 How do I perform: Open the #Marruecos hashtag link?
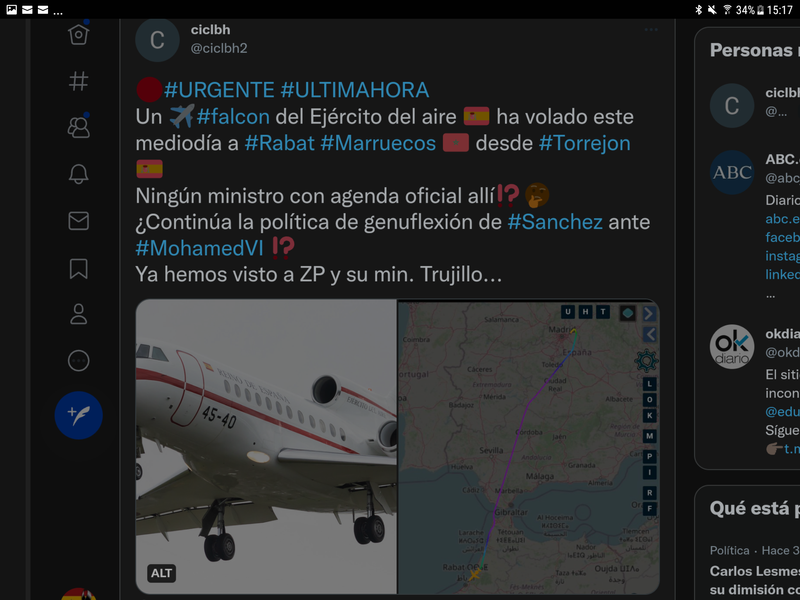coord(378,143)
